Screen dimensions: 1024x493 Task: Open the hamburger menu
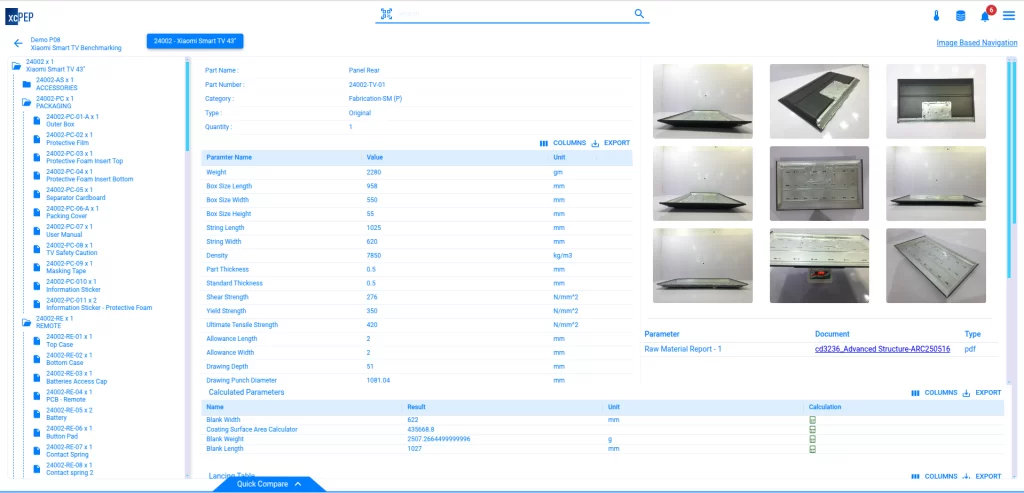[x=1009, y=15]
